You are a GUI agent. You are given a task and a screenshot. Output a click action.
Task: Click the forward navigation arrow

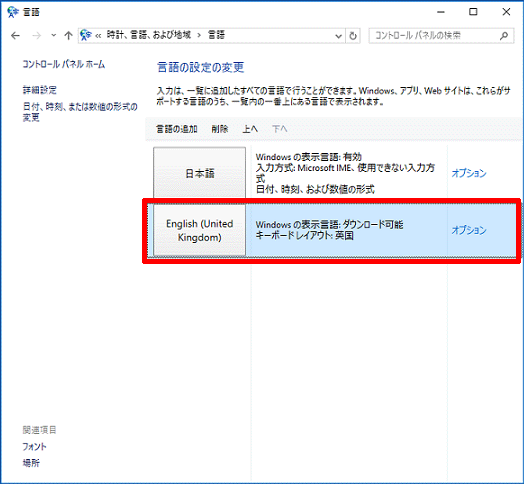[36, 35]
